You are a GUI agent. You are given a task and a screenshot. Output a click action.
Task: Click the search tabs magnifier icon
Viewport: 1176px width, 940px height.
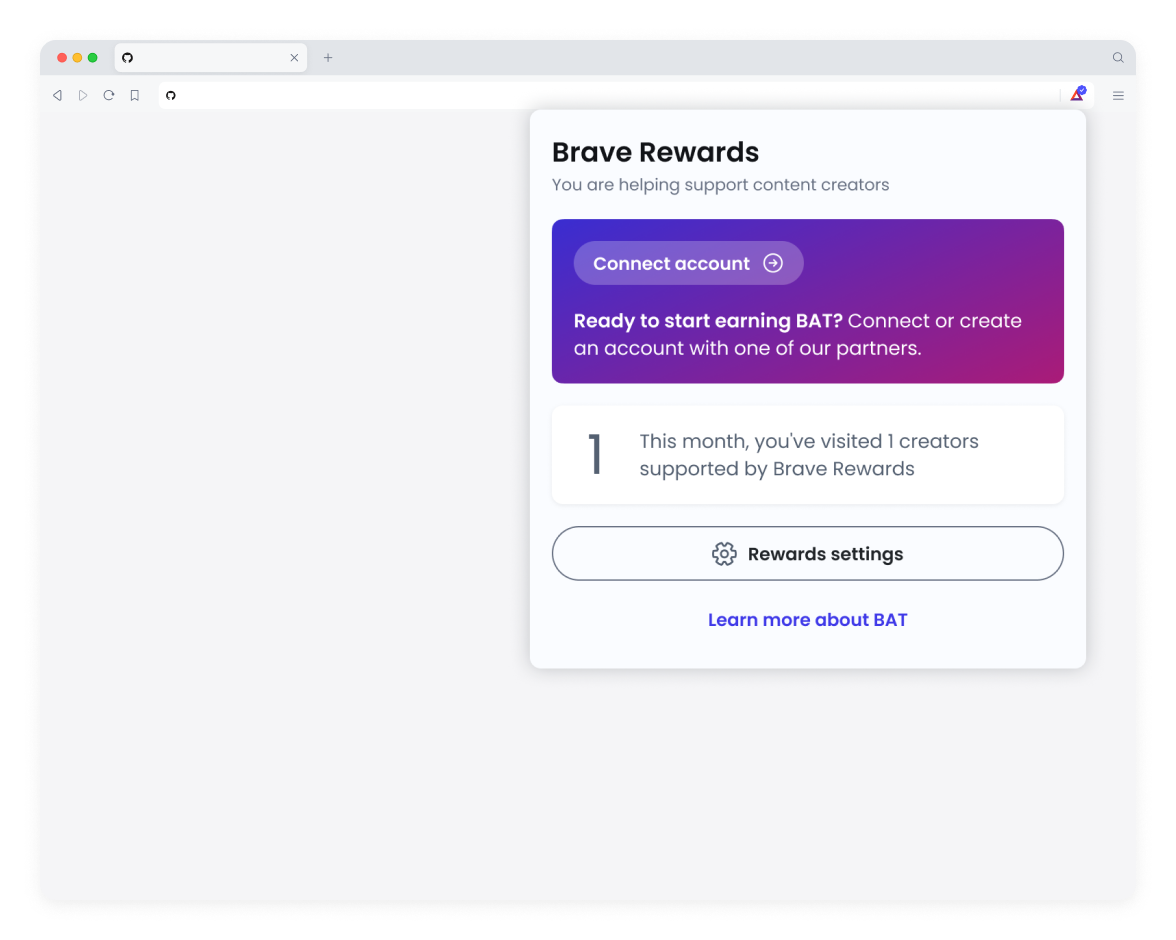[x=1118, y=58]
